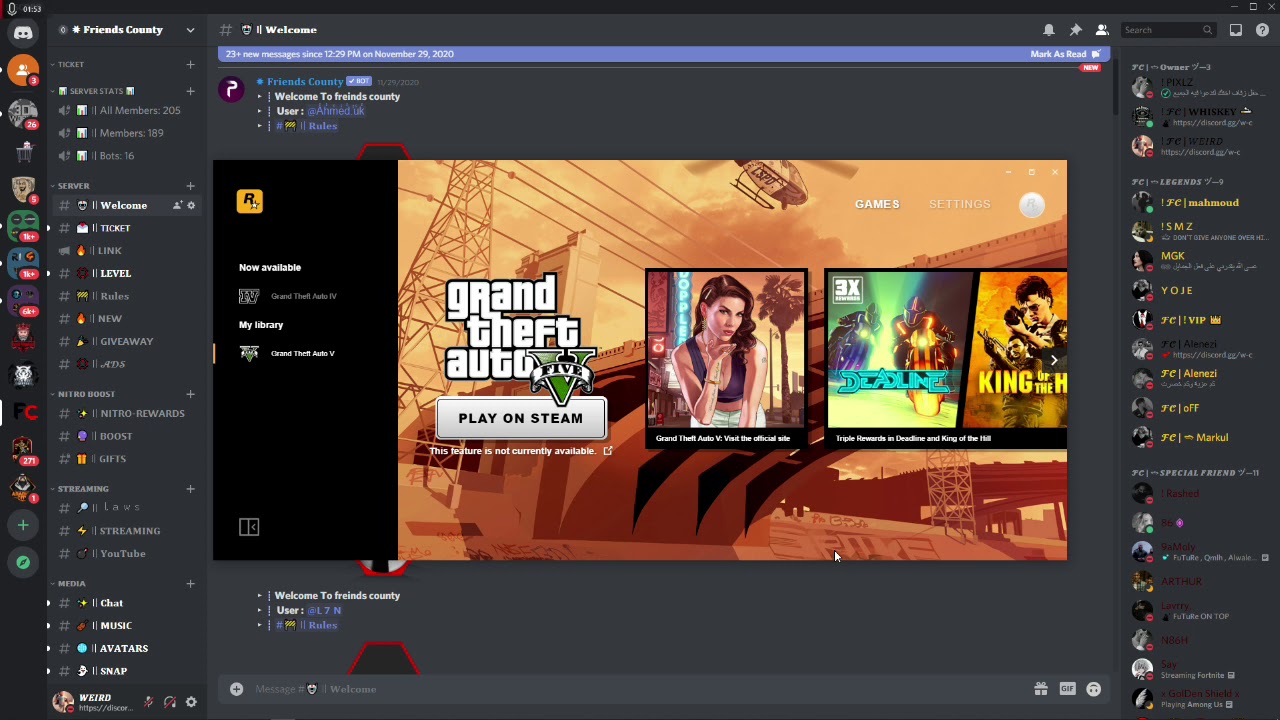Open ARTHUR member in Special Friend list
The image size is (1280, 720).
(x=1198, y=581)
